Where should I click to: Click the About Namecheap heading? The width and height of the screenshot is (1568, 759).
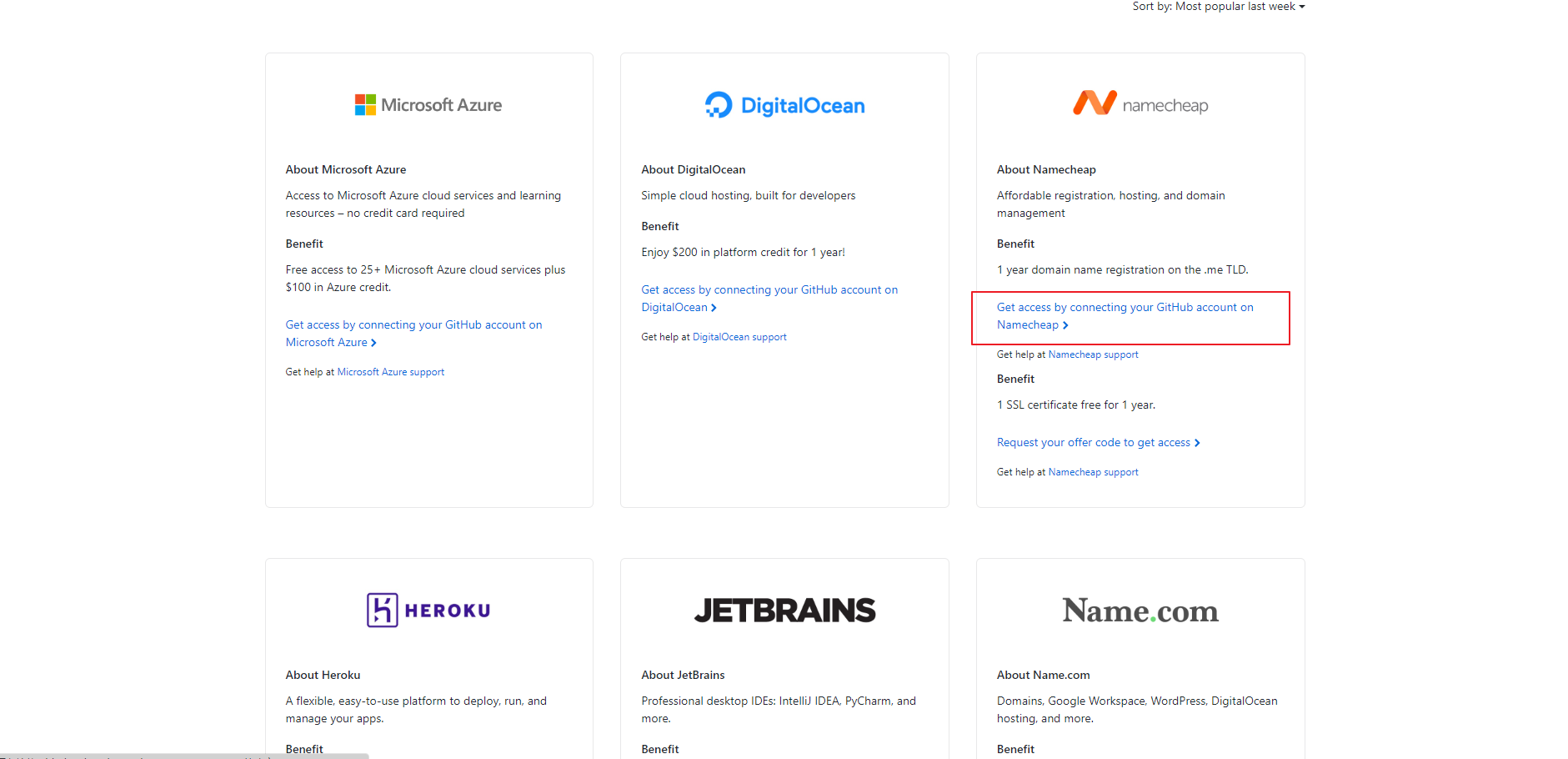point(1046,169)
